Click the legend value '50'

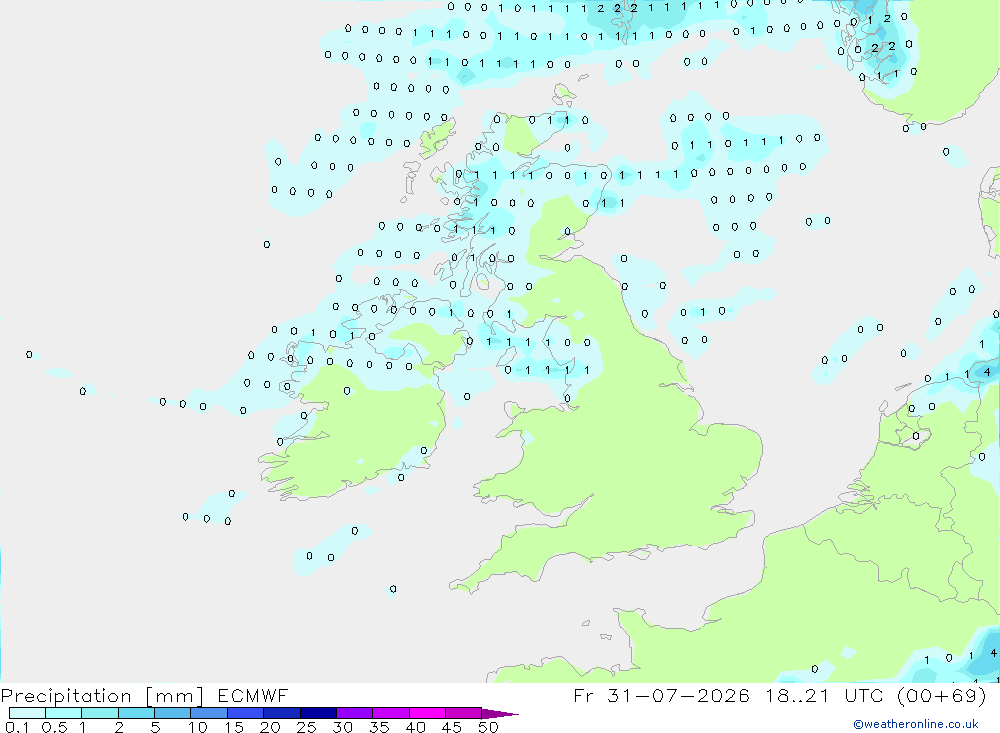(488, 727)
